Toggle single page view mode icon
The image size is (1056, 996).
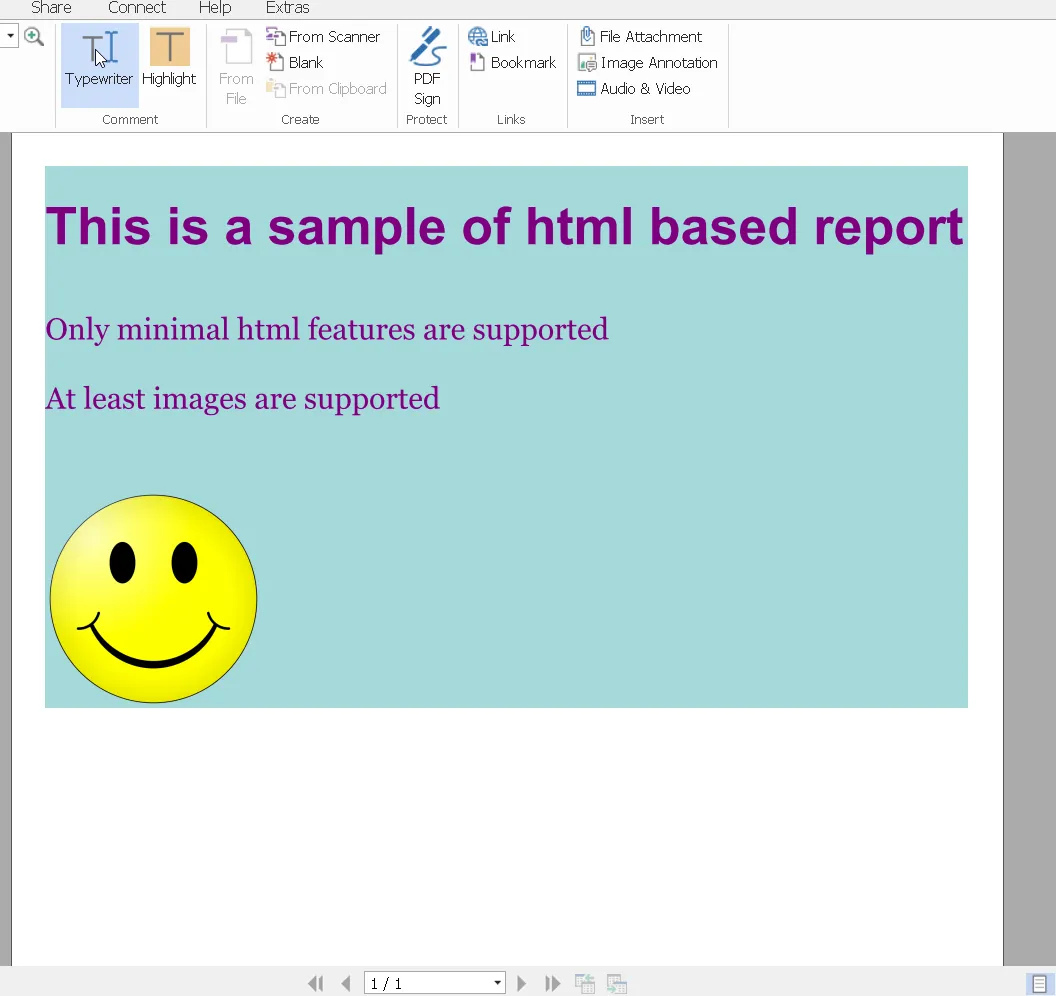click(1039, 984)
